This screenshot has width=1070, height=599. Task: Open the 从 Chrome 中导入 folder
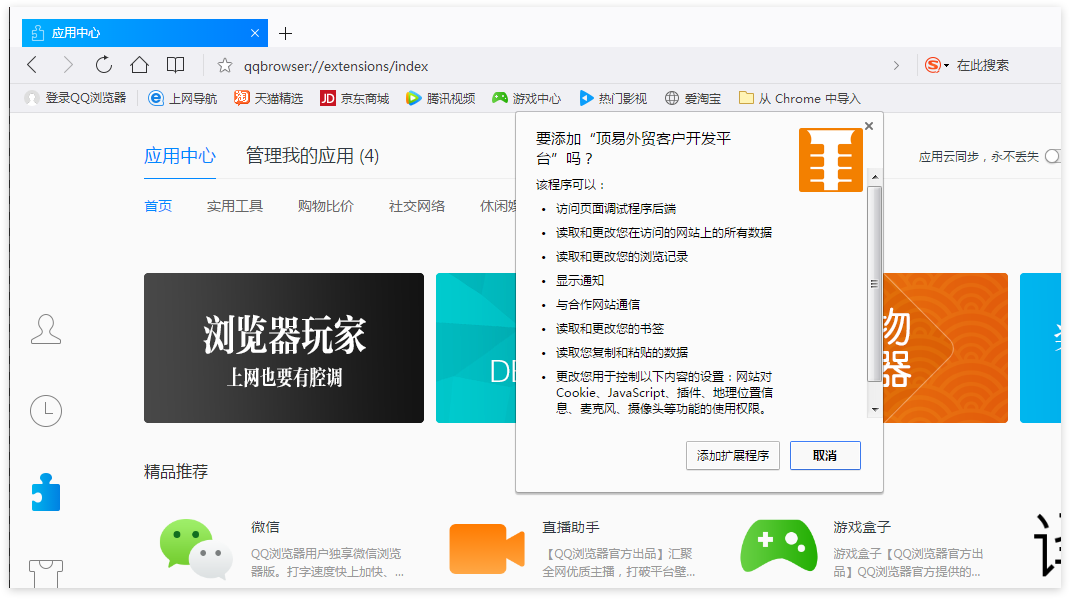(x=800, y=98)
